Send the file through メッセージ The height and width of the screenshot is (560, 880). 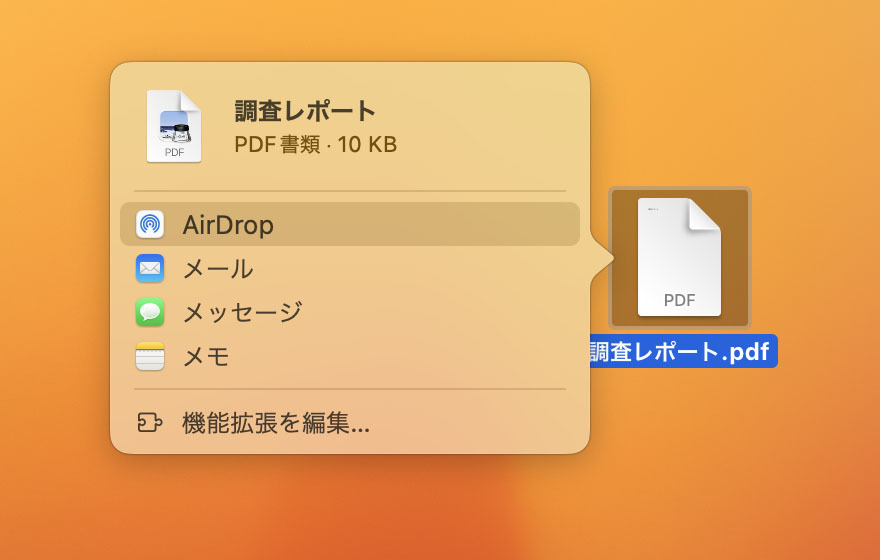[350, 312]
